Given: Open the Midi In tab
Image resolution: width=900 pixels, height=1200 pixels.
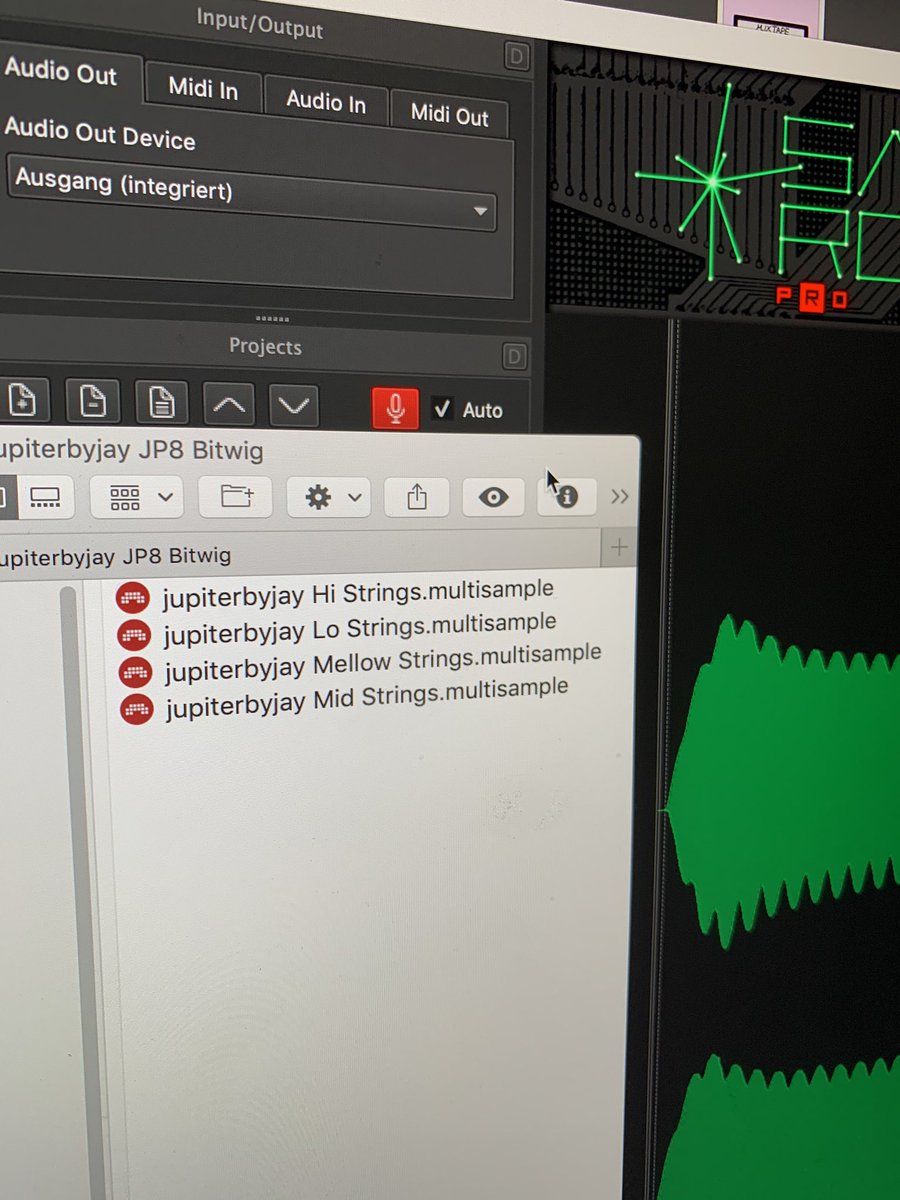Looking at the screenshot, I should [x=204, y=89].
